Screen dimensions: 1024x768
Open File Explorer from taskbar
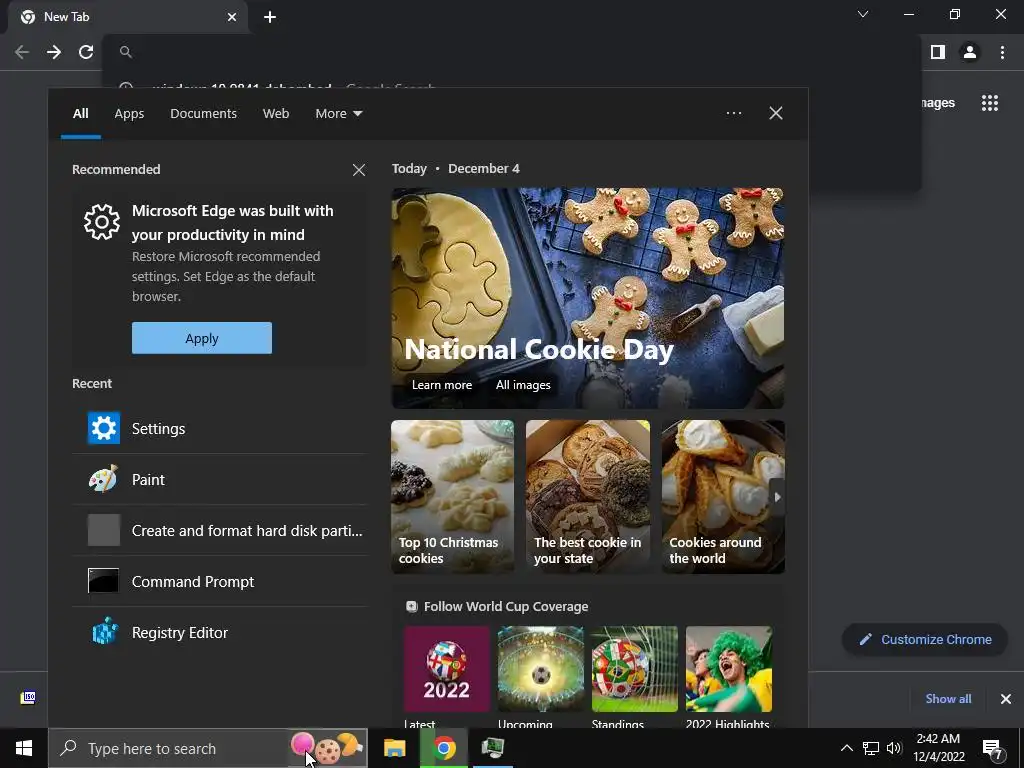394,748
